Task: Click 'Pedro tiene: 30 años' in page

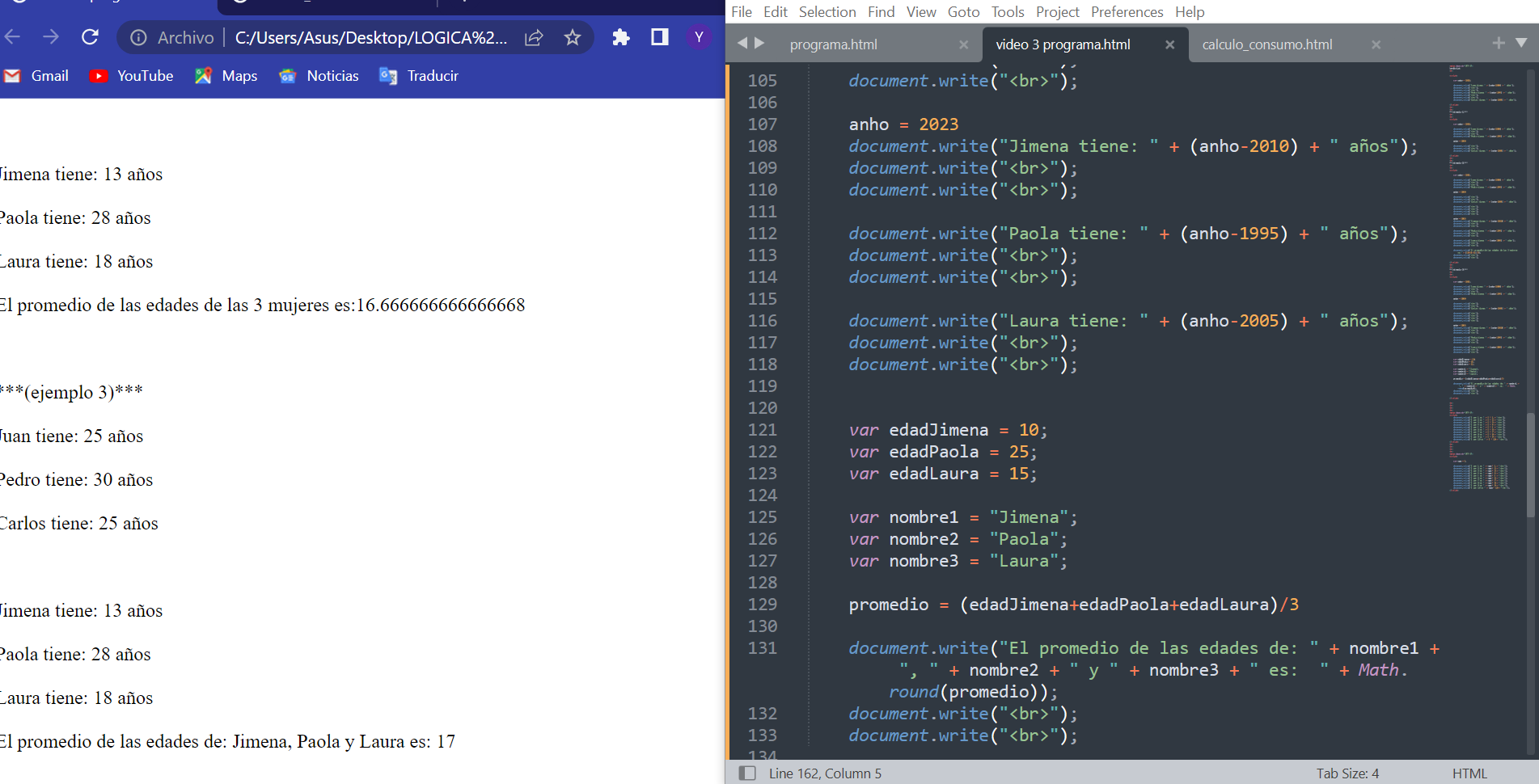Action: (x=76, y=480)
